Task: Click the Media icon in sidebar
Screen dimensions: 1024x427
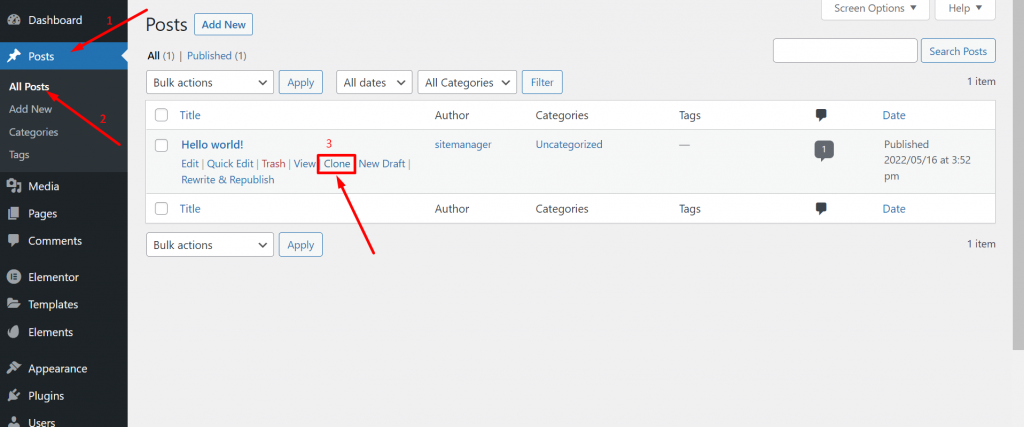Action: click(14, 186)
